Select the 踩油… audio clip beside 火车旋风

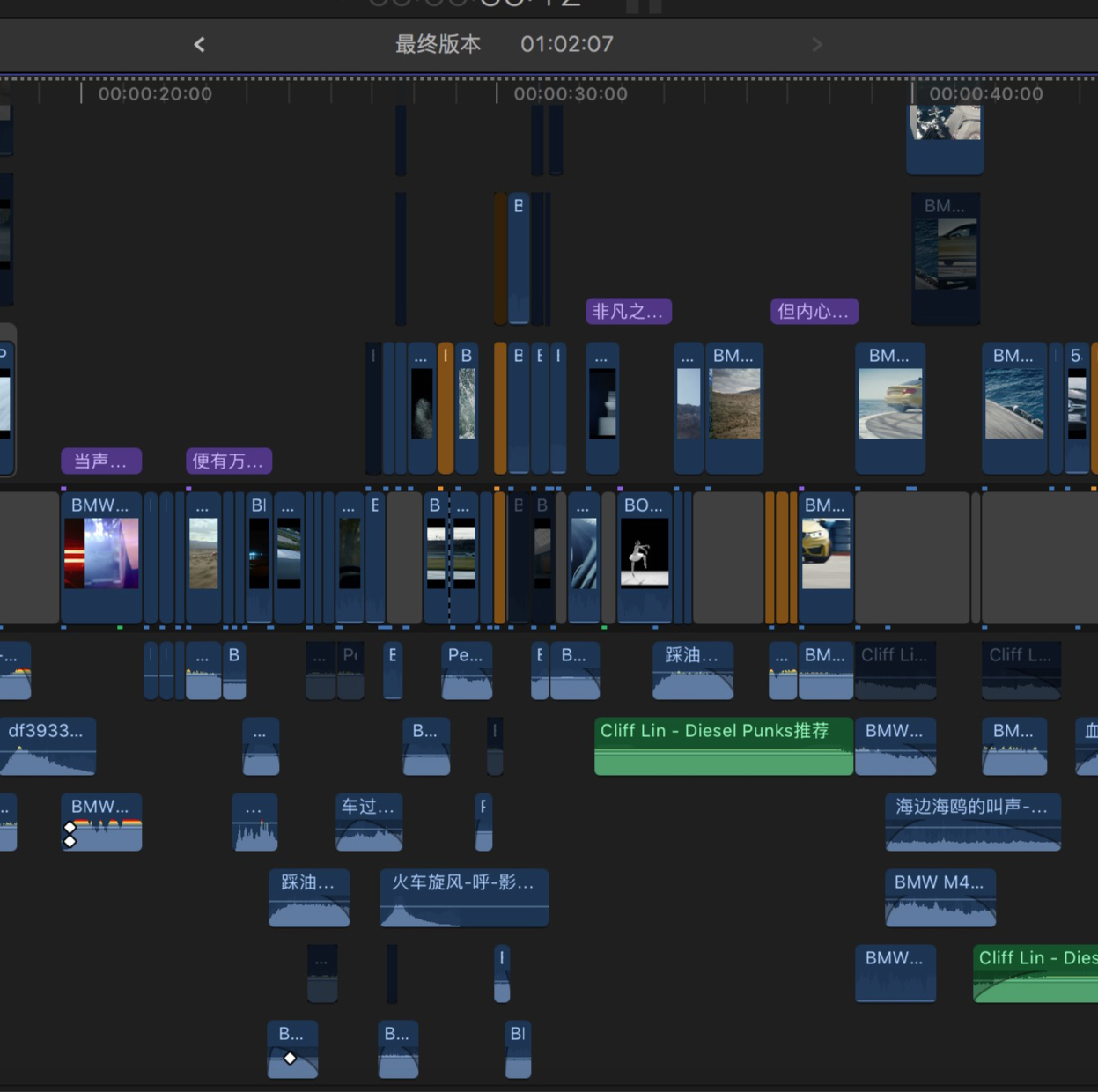coord(309,898)
